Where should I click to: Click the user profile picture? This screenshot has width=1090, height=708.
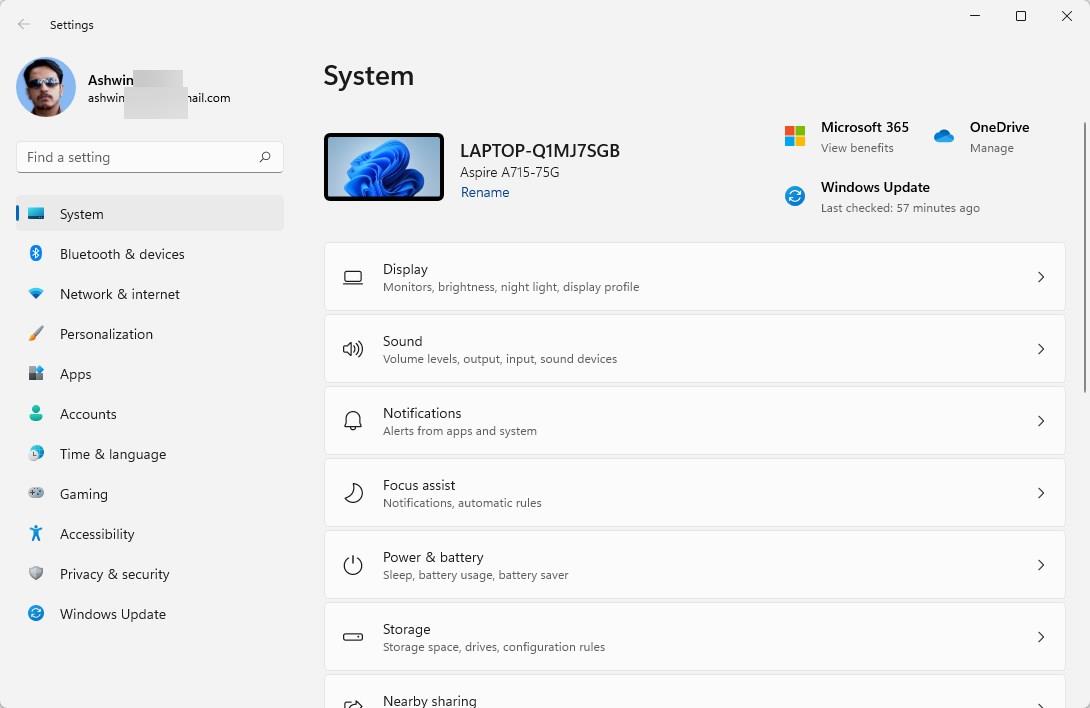(46, 87)
